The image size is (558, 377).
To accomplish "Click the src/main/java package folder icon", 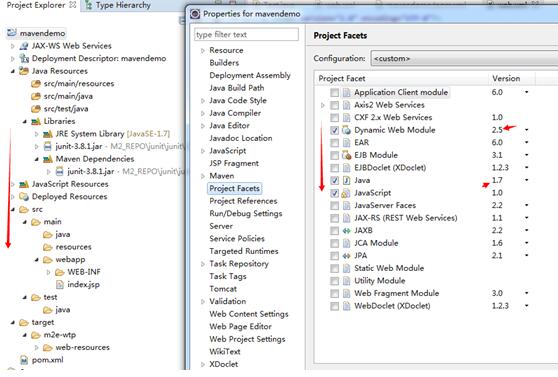I will tap(36, 96).
